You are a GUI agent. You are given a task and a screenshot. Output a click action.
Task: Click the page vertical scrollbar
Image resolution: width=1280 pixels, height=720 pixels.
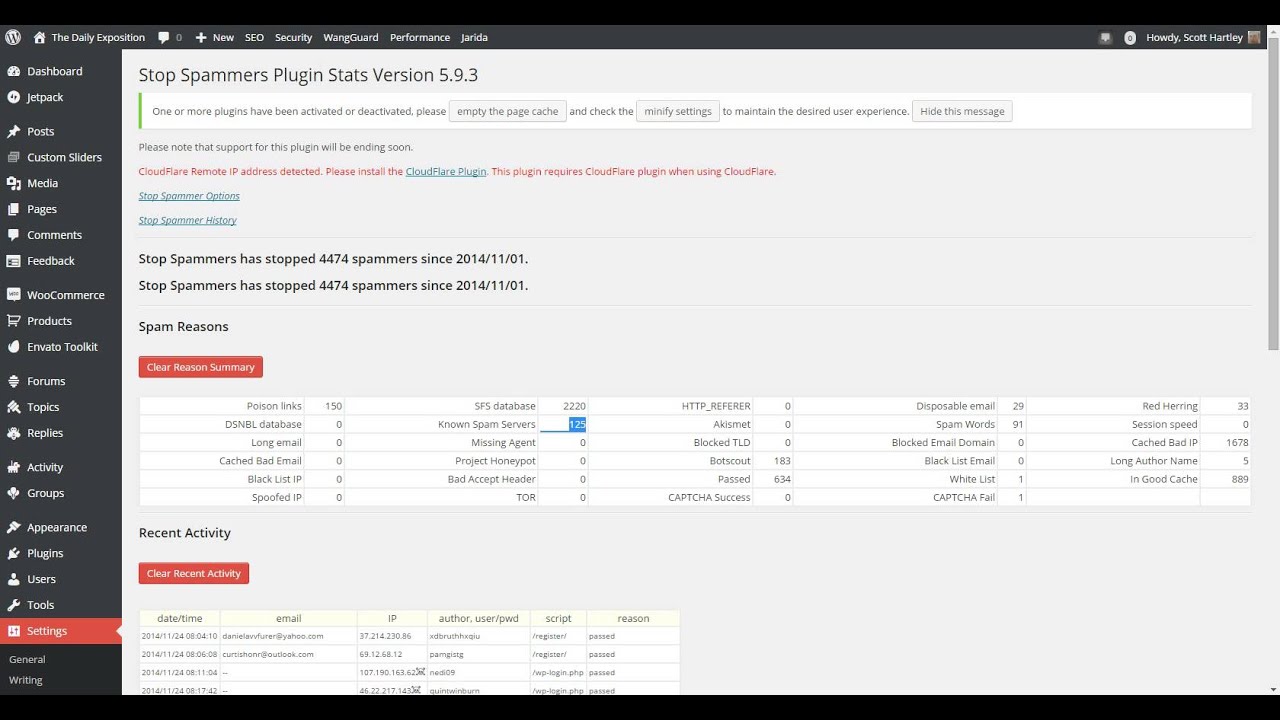(1273, 196)
